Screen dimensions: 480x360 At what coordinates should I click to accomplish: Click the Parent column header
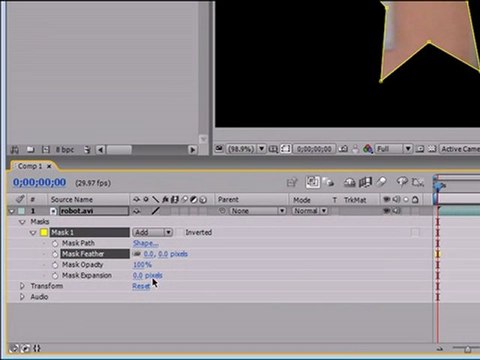click(228, 200)
